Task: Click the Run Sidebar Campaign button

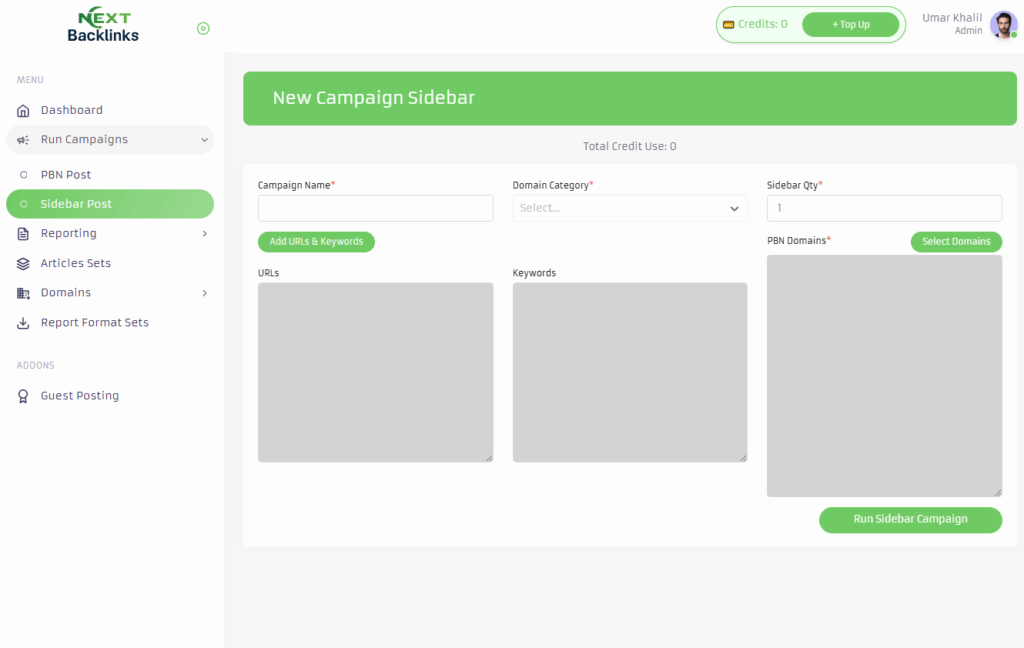Action: click(910, 519)
